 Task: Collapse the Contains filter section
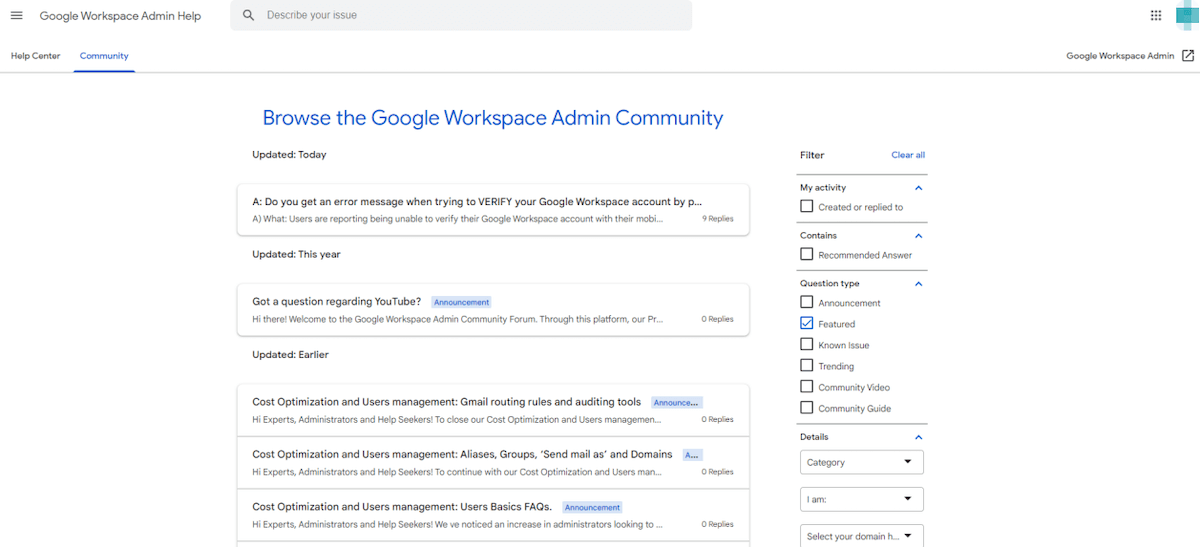pyautogui.click(x=919, y=236)
